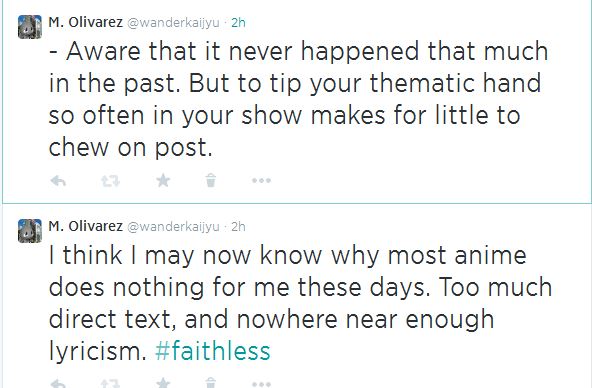Click the avatar on the first tweet
The height and width of the screenshot is (388, 592).
pyautogui.click(x=30, y=27)
